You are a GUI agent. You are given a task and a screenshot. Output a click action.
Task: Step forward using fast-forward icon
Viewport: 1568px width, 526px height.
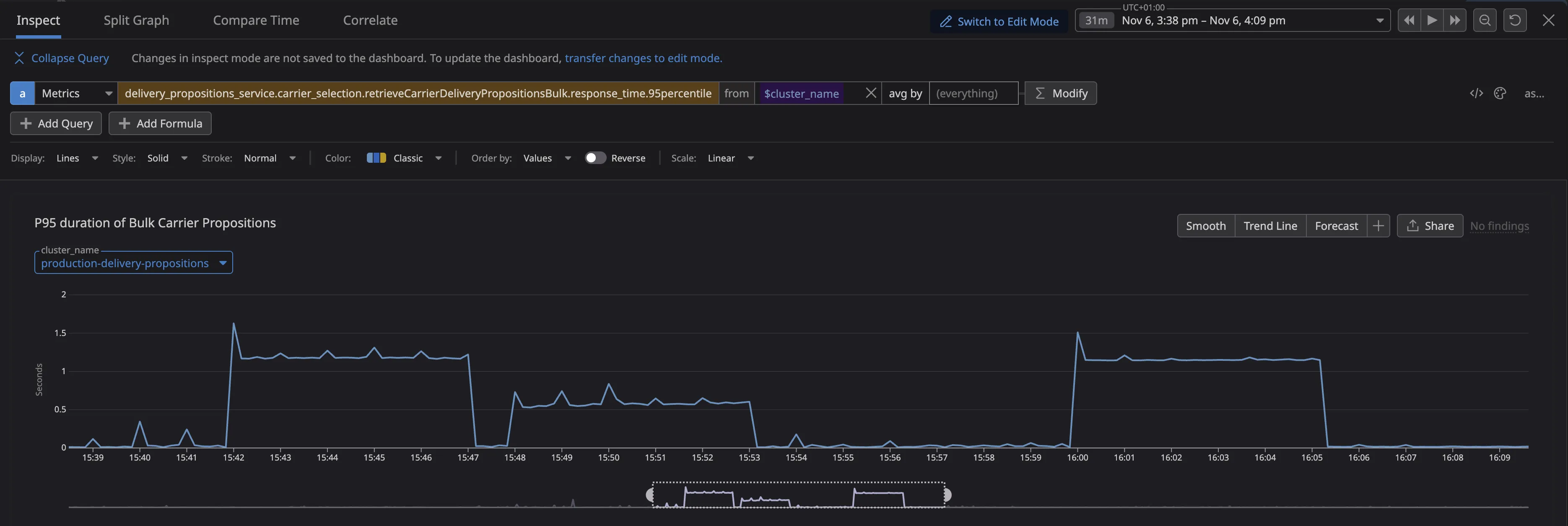[x=1455, y=20]
